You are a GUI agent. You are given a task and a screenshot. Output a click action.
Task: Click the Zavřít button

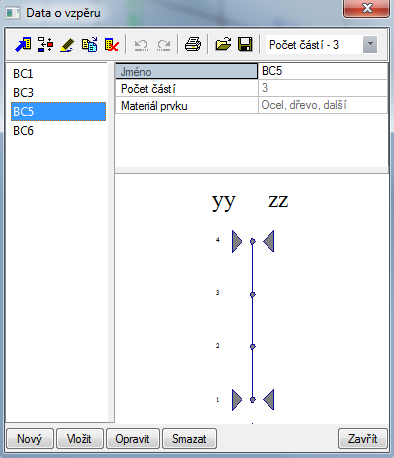tap(363, 439)
